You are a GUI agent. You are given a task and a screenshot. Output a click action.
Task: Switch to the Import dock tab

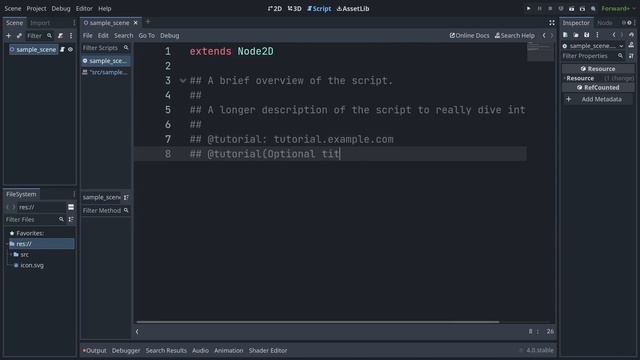tap(40, 23)
